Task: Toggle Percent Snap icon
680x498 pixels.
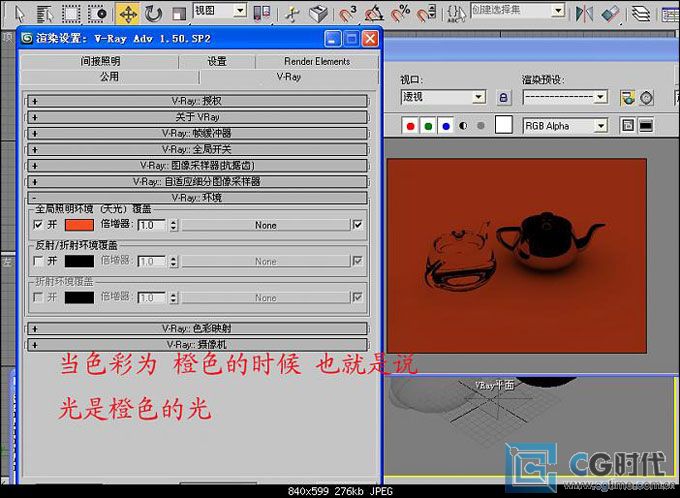Action: 400,13
